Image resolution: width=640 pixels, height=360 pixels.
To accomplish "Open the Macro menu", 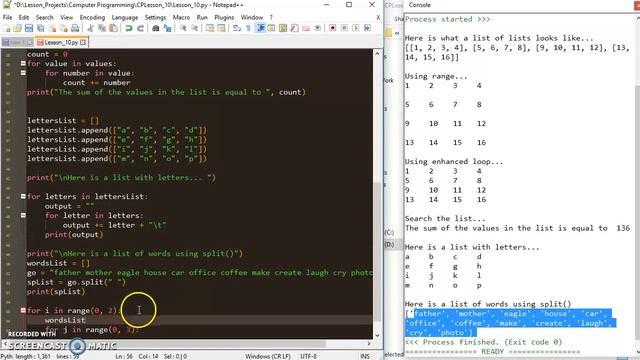I will (x=181, y=18).
